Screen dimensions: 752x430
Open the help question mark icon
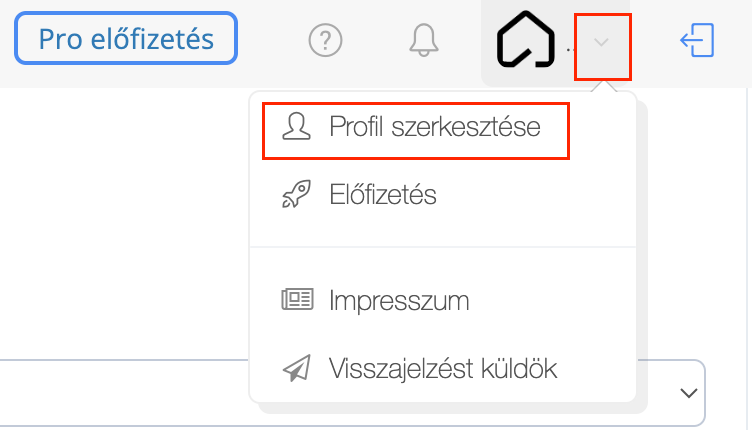tap(325, 40)
